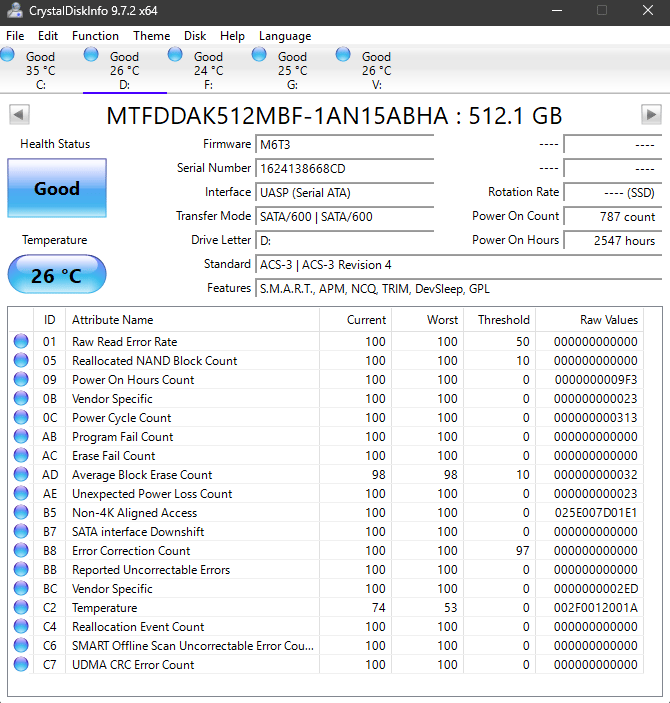Click threshold value 97 in Error Correction row

coord(522,551)
